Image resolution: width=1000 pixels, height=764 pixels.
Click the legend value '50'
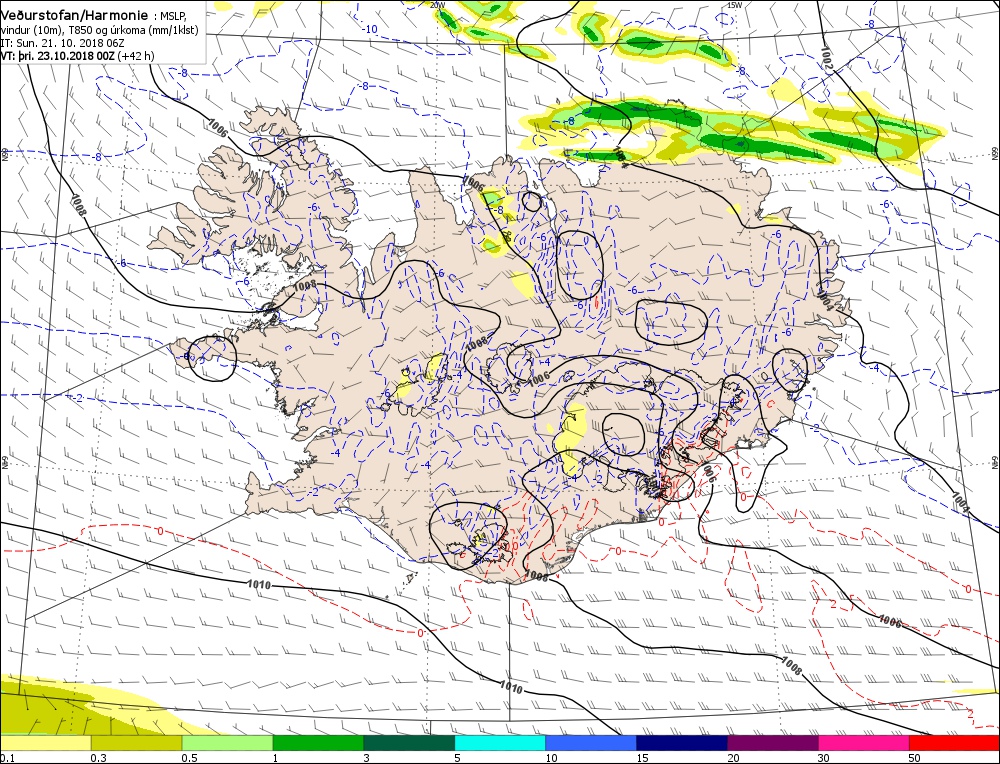[915, 758]
